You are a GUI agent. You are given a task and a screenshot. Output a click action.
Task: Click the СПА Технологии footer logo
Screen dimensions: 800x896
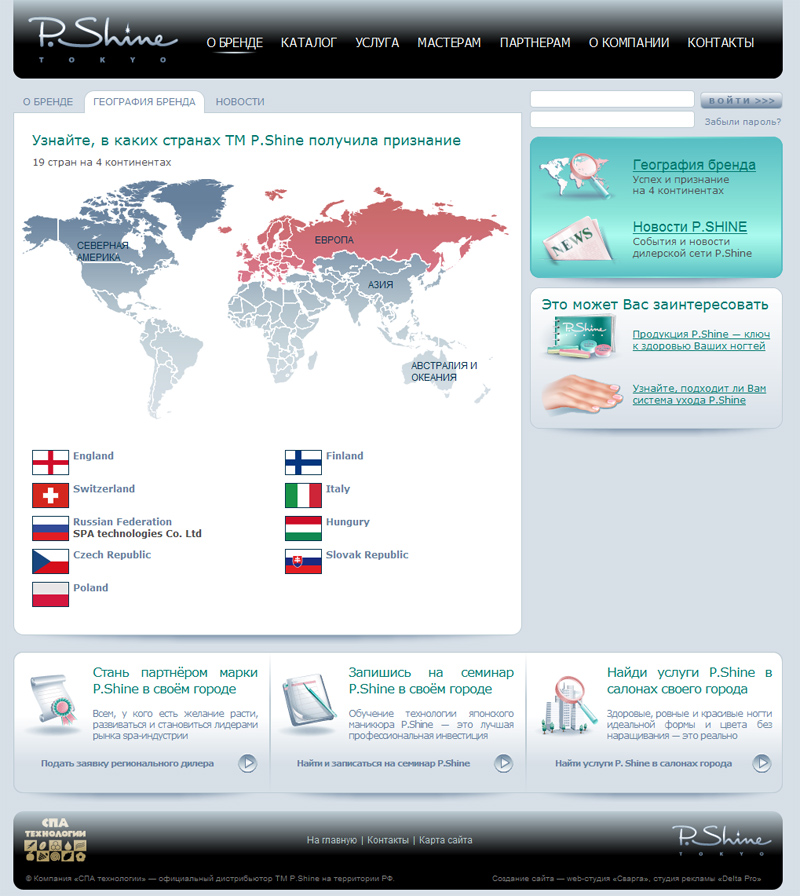(x=55, y=840)
